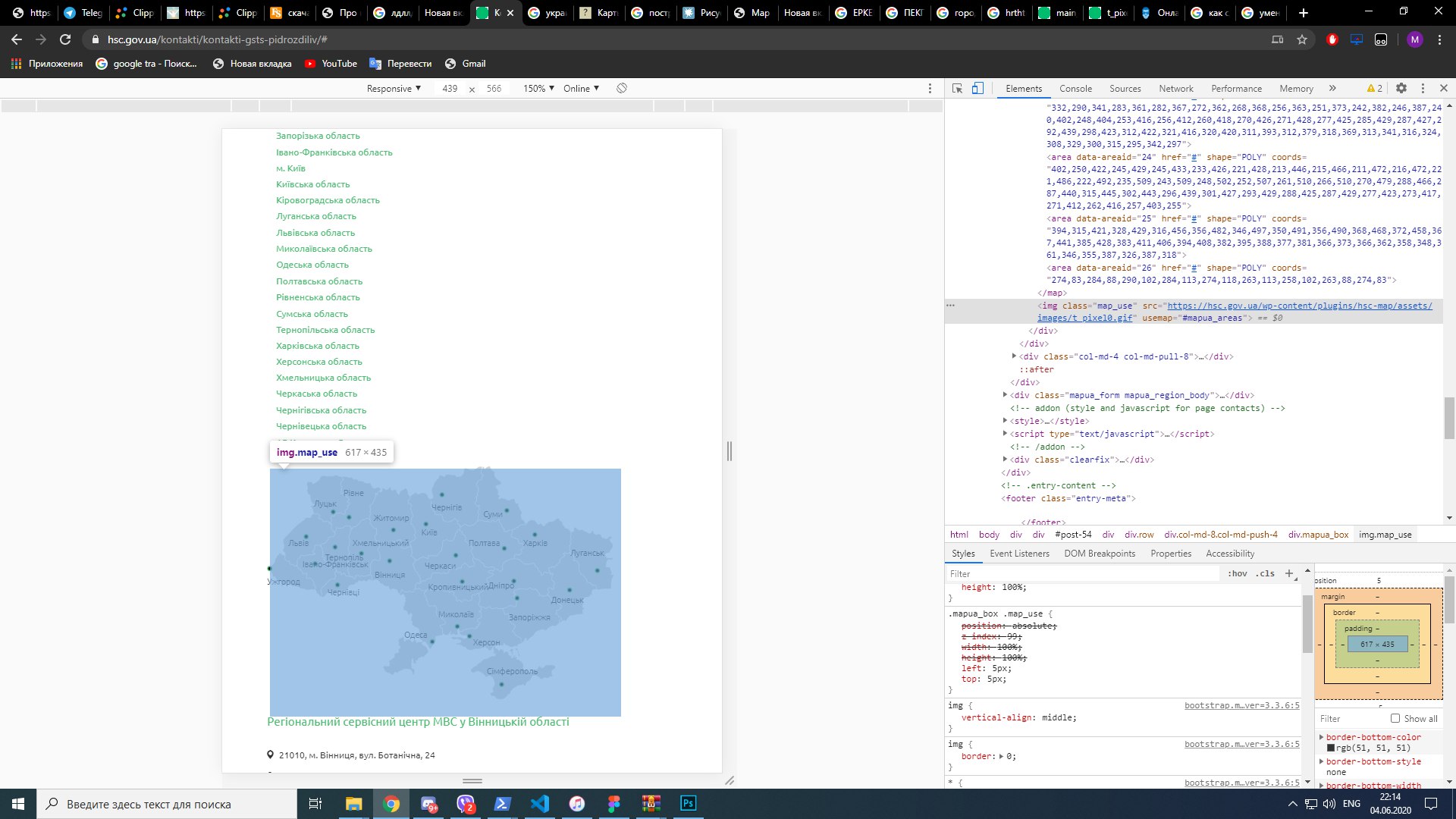Screen dimensions: 1456x819
Task: Open the Gmail bookmark
Action: (x=465, y=64)
